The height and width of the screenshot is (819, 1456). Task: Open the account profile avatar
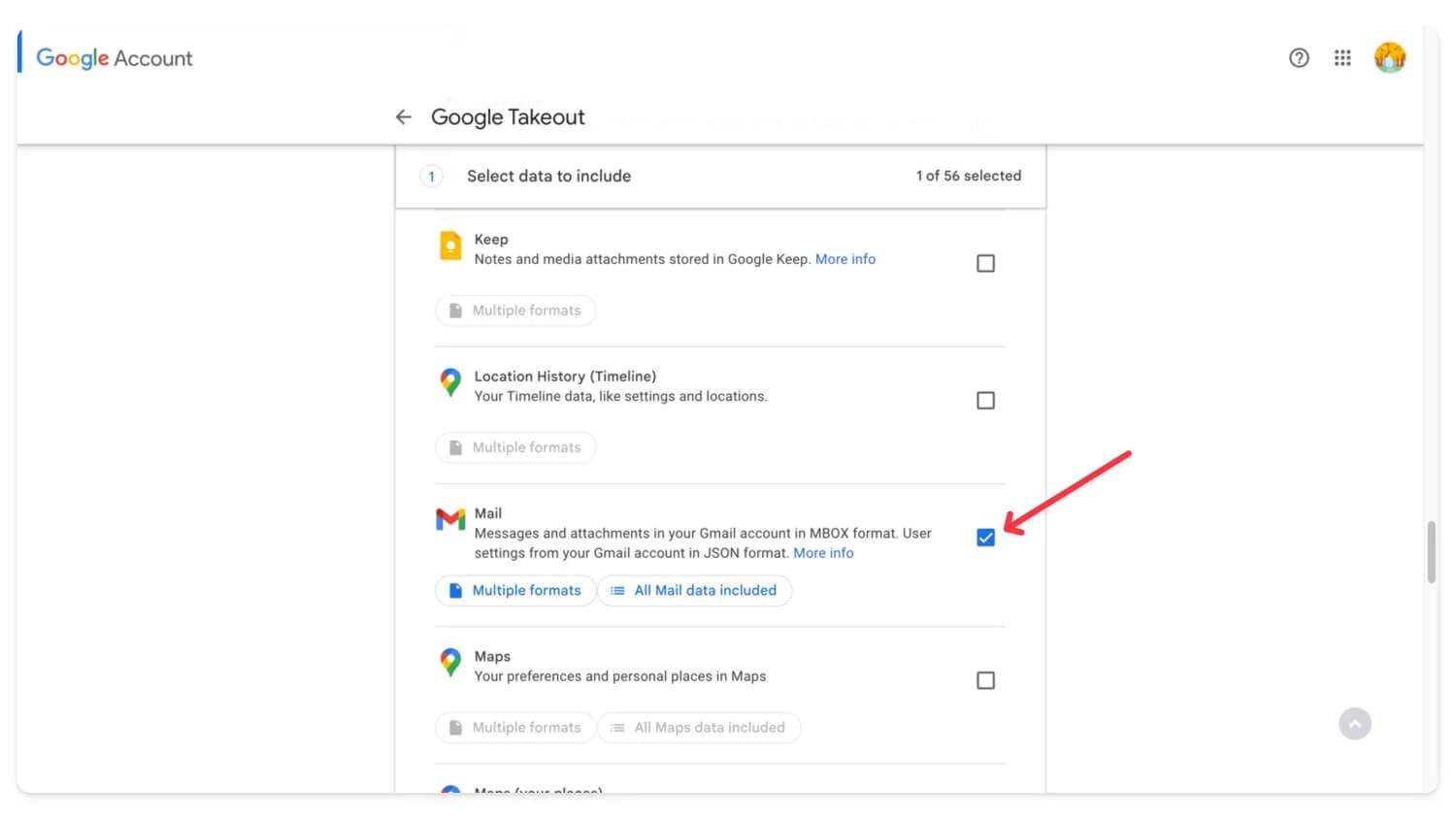[1390, 58]
